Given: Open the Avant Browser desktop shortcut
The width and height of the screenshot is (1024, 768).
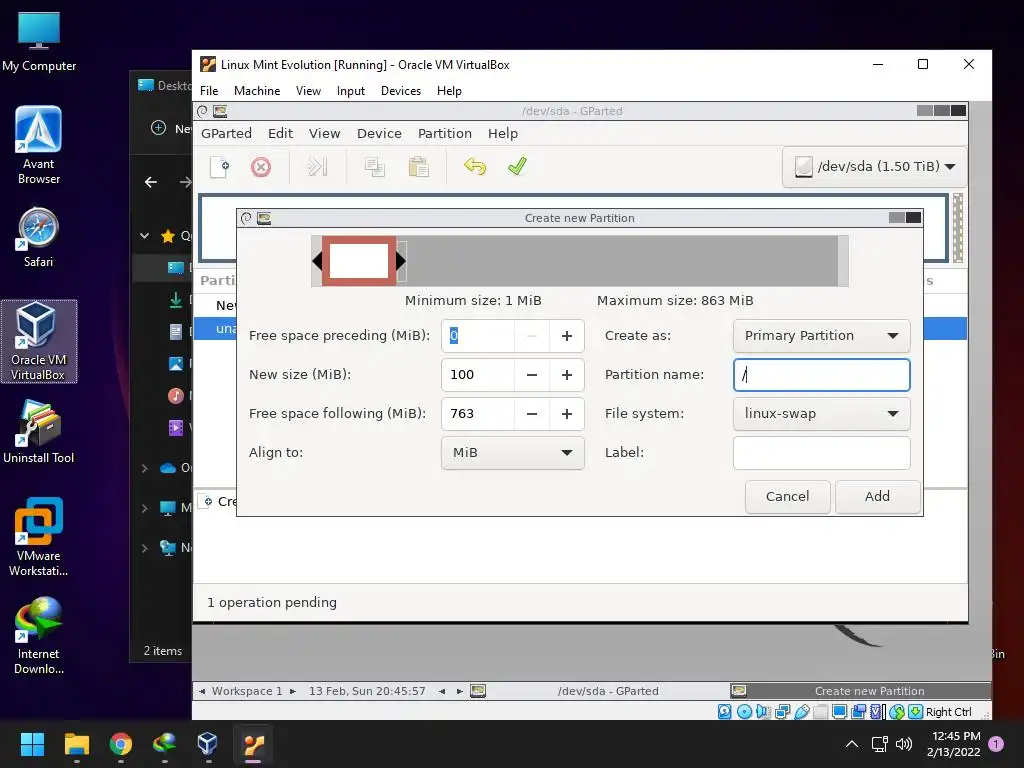Looking at the screenshot, I should (39, 146).
